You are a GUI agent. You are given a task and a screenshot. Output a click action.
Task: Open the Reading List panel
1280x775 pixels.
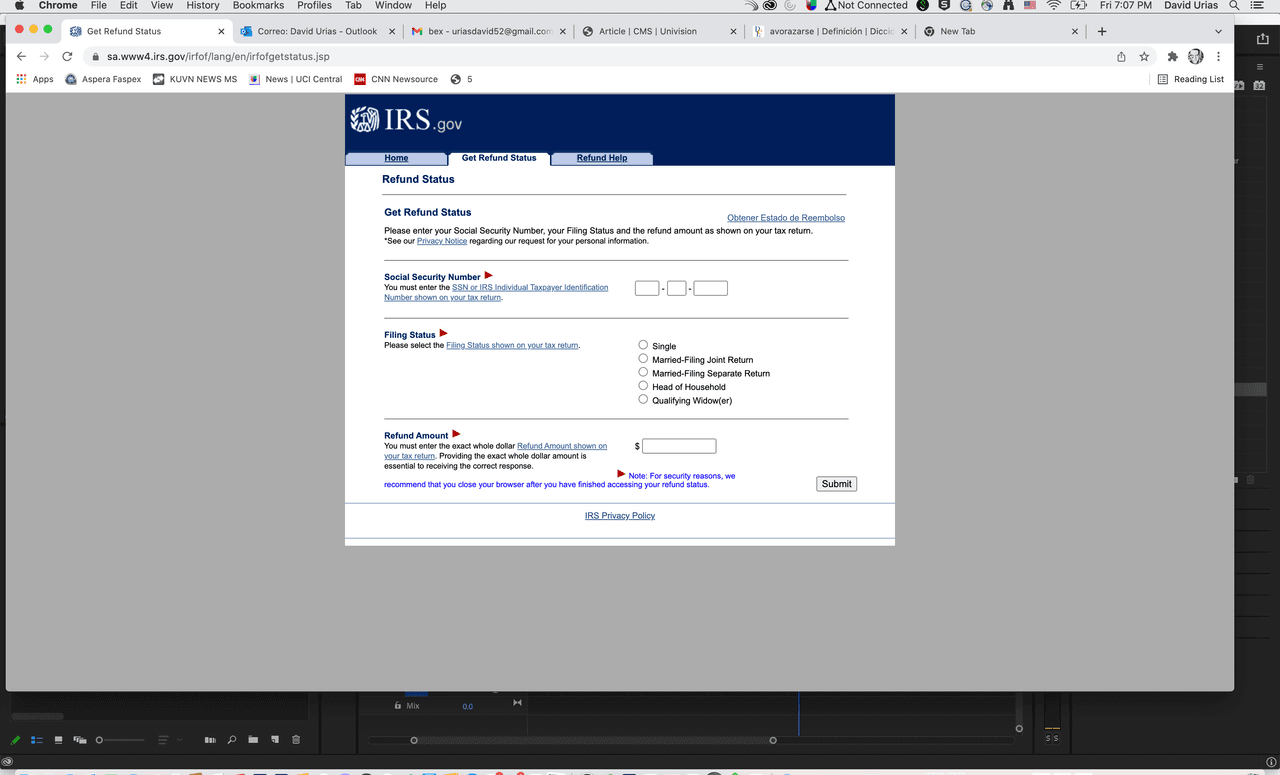click(x=1190, y=79)
